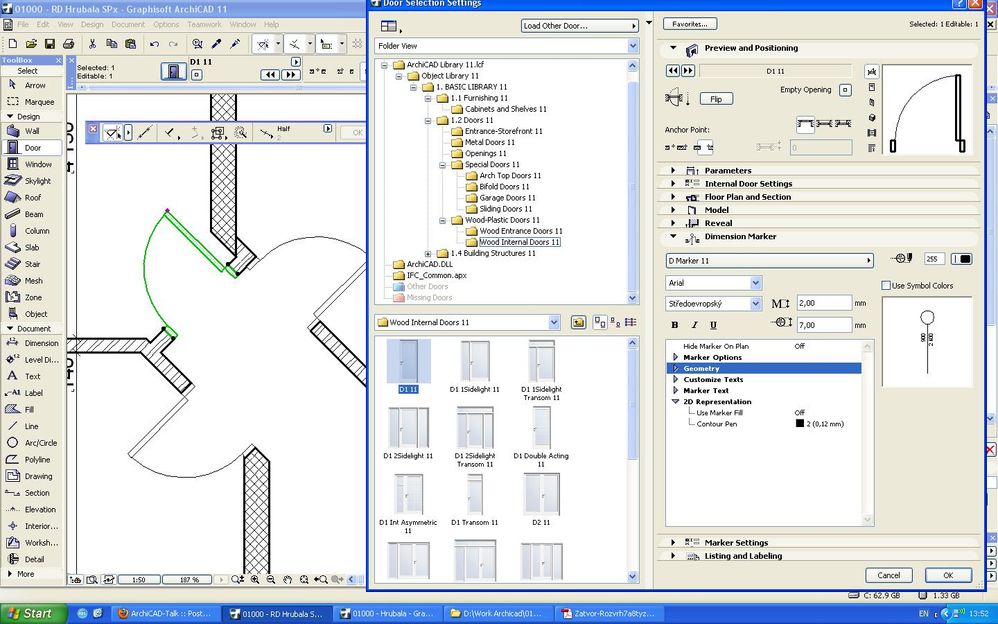Open the Help menu

tap(272, 24)
